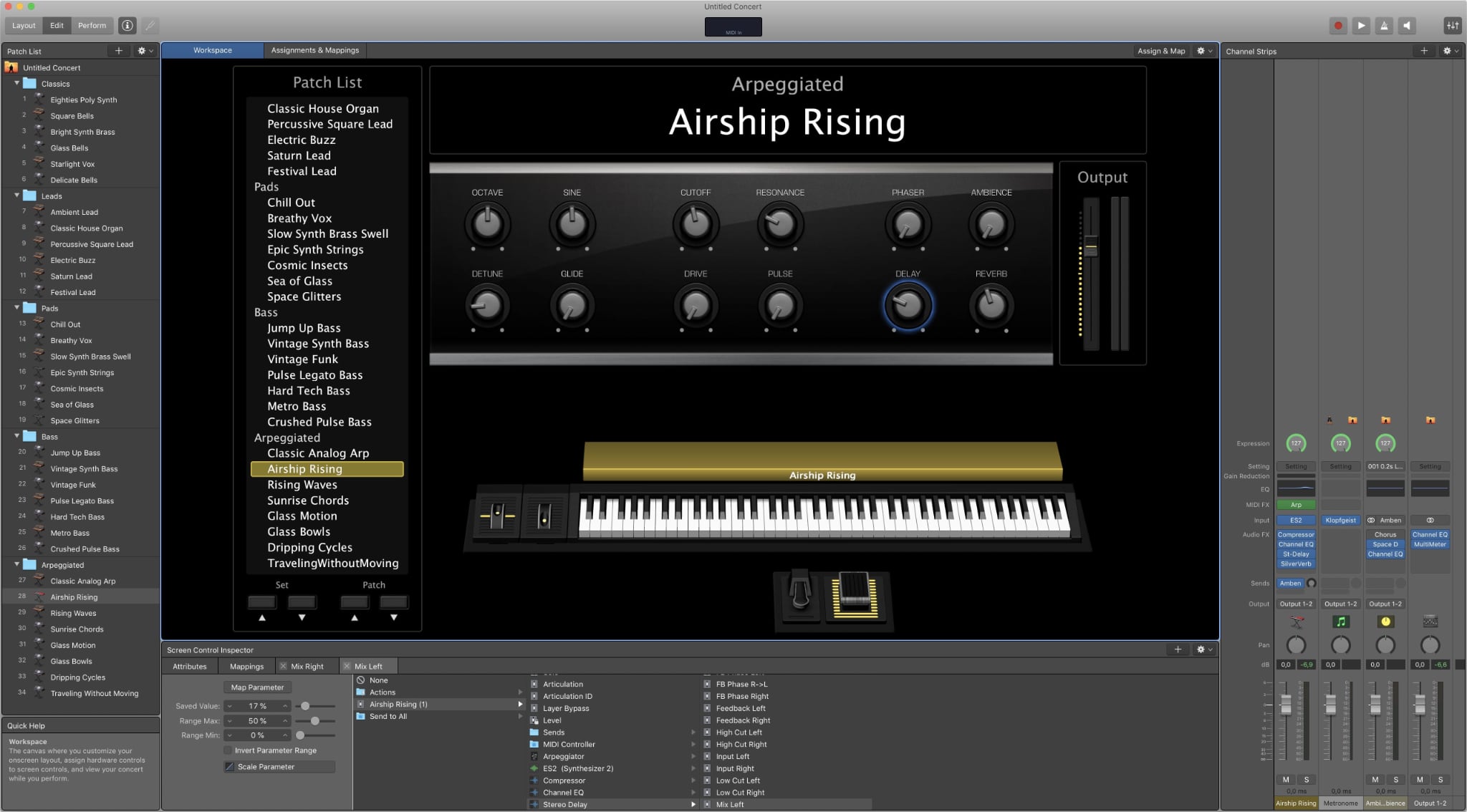This screenshot has height=812, width=1467.
Task: Click the modulation wheel on keyboard
Action: click(x=544, y=516)
